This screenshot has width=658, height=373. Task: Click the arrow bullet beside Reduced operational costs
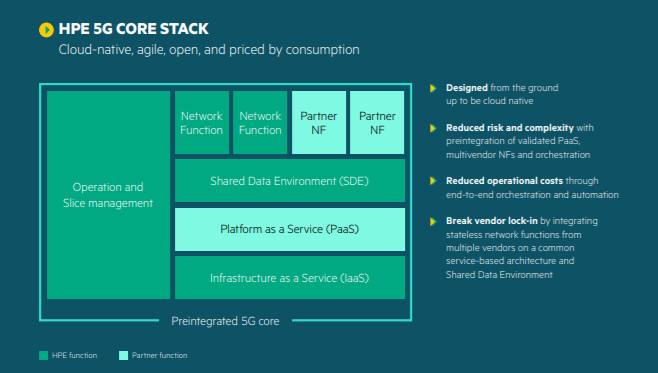click(433, 181)
